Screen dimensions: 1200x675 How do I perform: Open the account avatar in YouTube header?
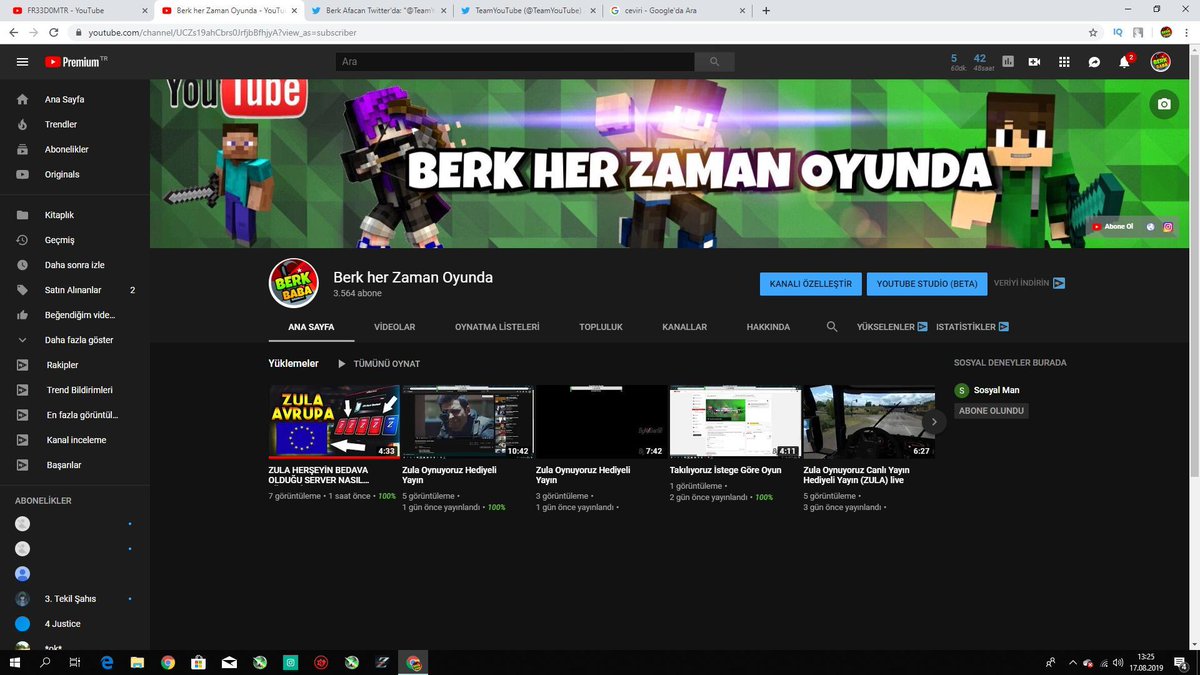[1161, 62]
